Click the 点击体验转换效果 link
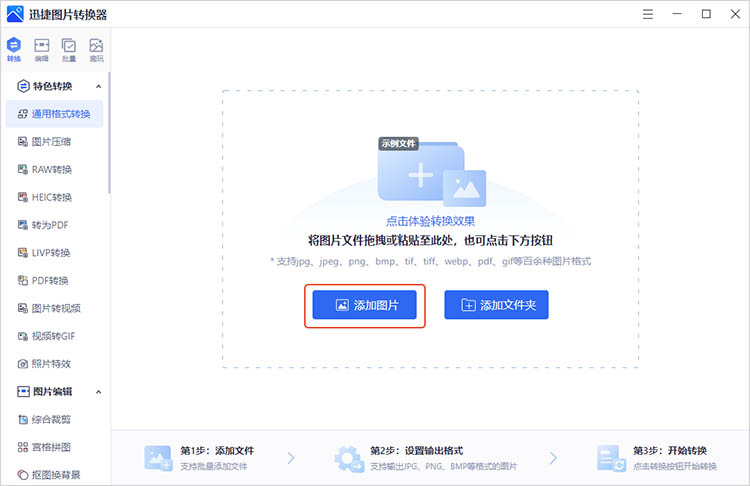 click(430, 221)
